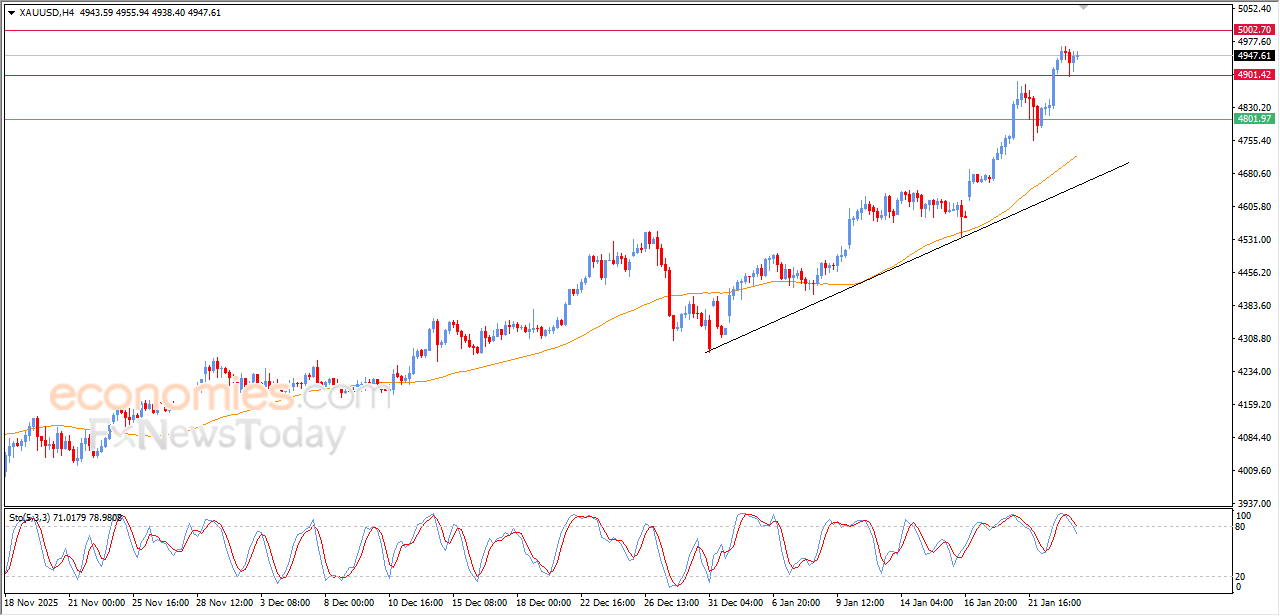
Task: Click the 4159.20 price axis label
Action: coord(1254,405)
